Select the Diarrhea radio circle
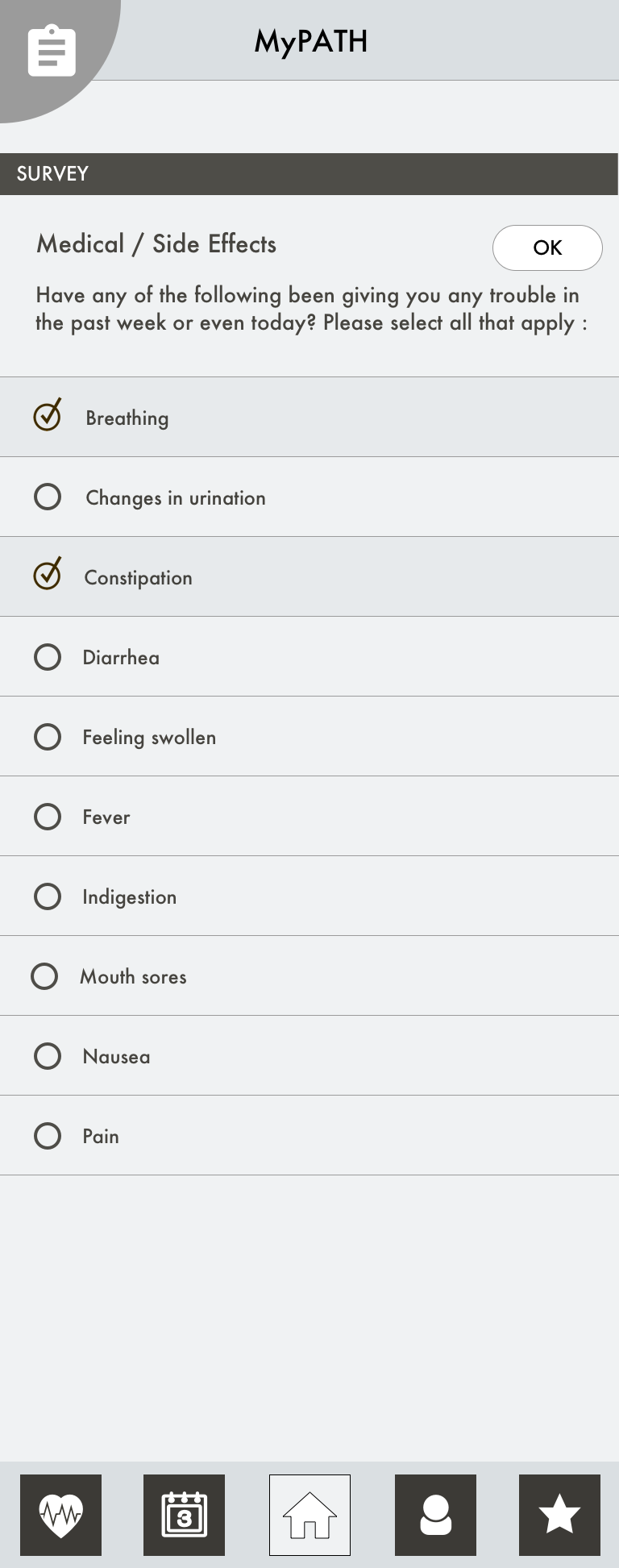Screen dimensions: 619x1568 (x=48, y=657)
